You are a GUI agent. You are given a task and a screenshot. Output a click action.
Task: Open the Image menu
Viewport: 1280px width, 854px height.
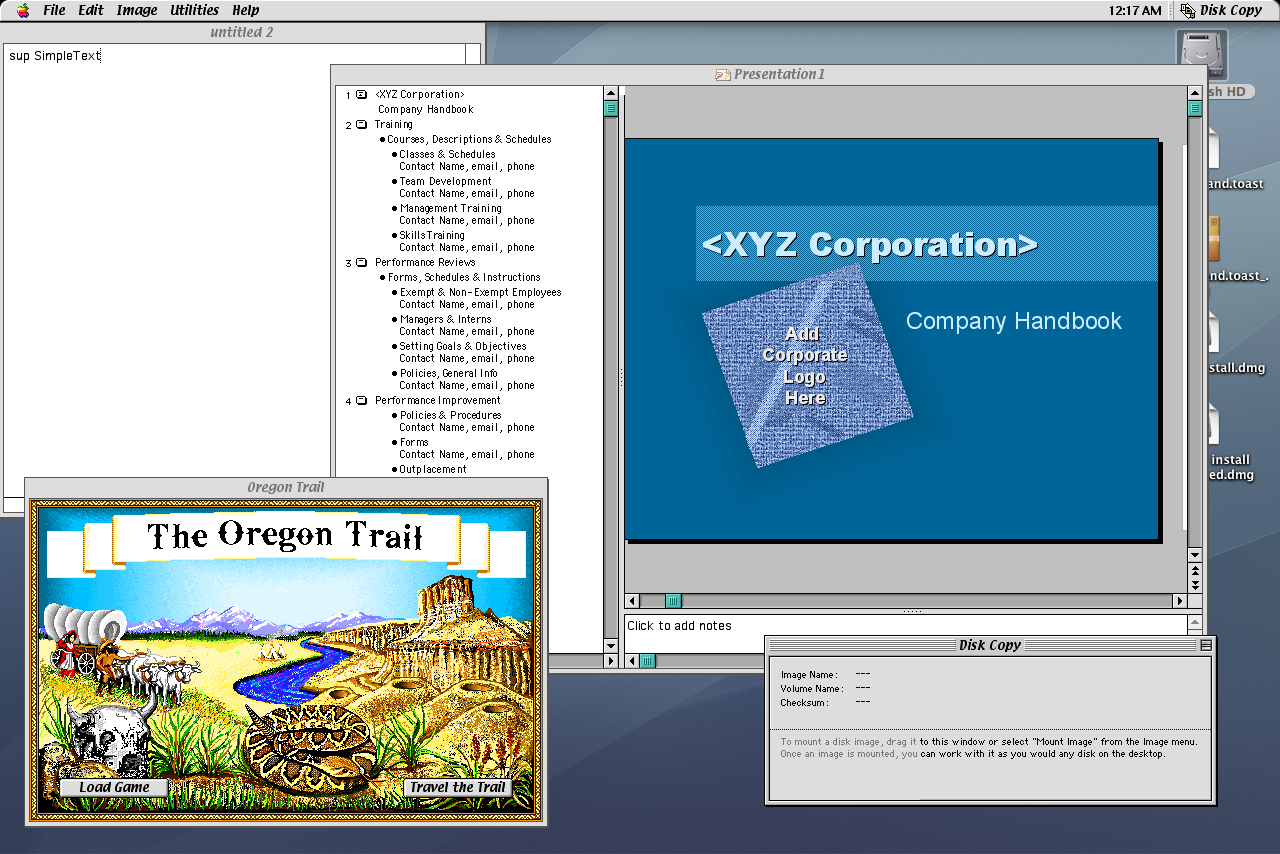(136, 10)
